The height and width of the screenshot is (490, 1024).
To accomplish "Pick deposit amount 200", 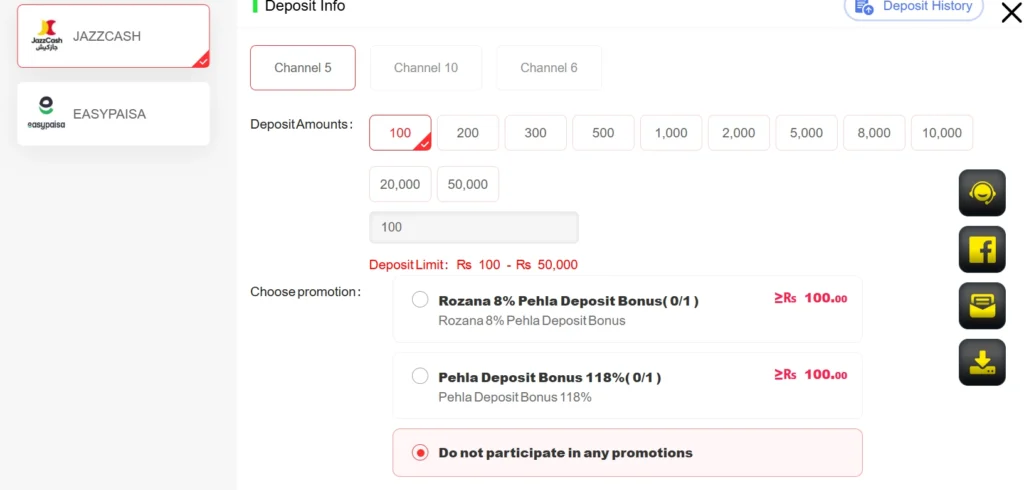I will pos(468,133).
